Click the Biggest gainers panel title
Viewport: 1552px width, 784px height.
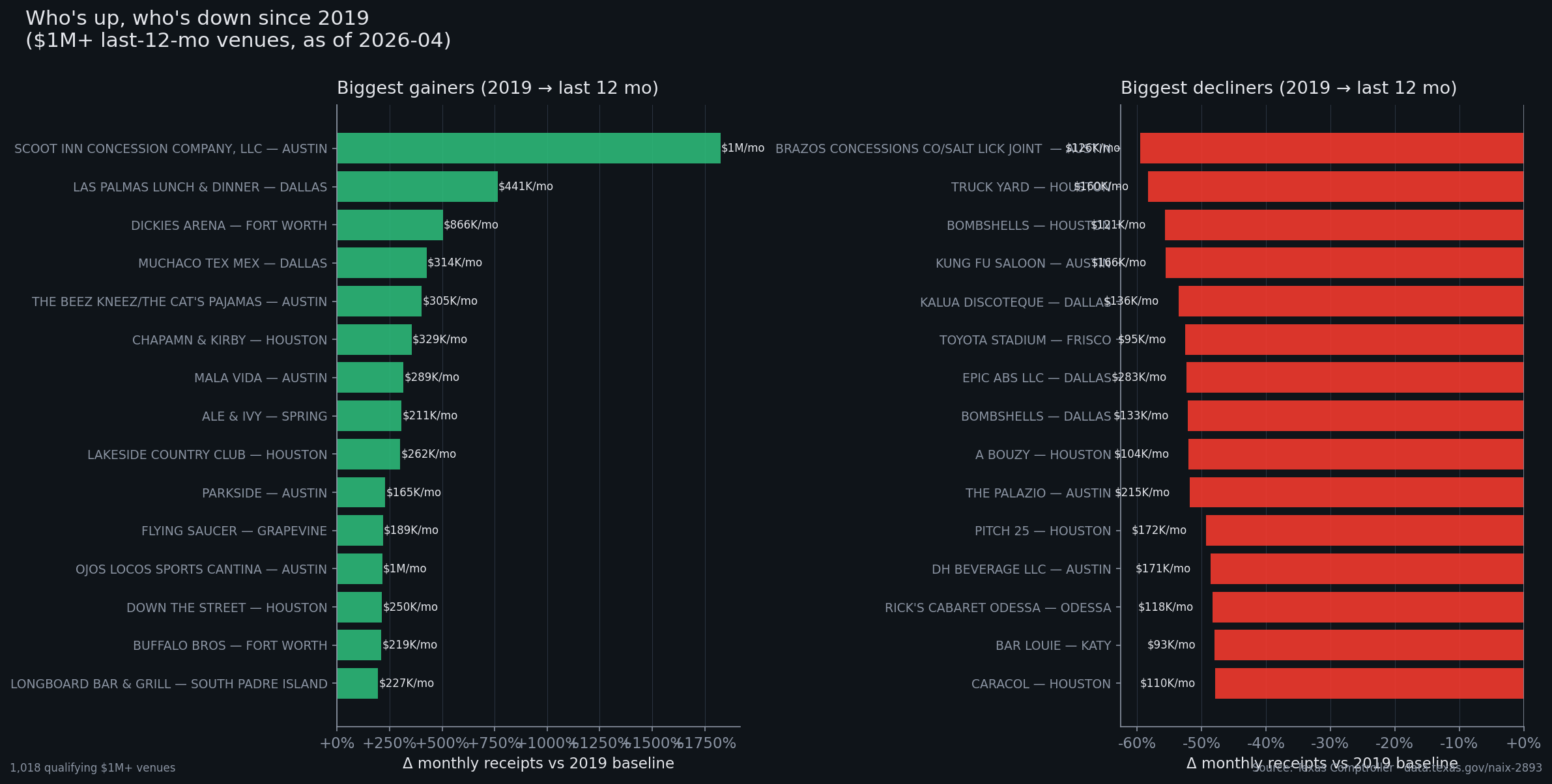497,88
